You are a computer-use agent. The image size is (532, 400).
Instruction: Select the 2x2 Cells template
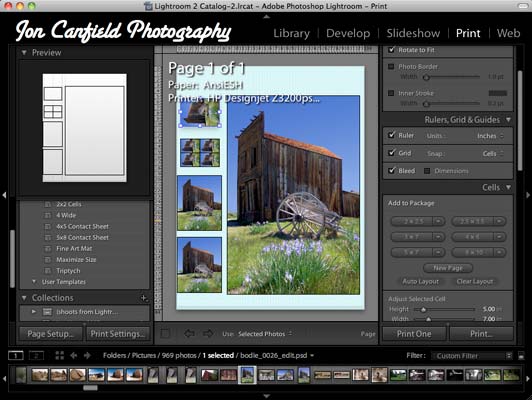(69, 204)
